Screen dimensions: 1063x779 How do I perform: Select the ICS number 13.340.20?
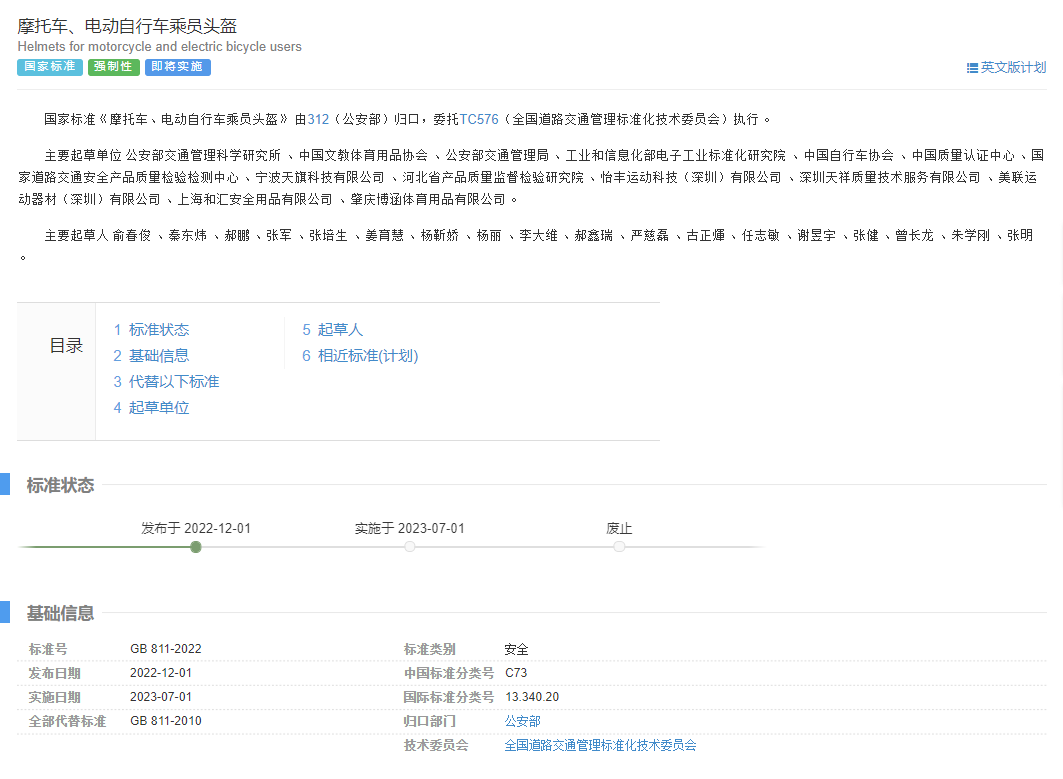click(532, 697)
